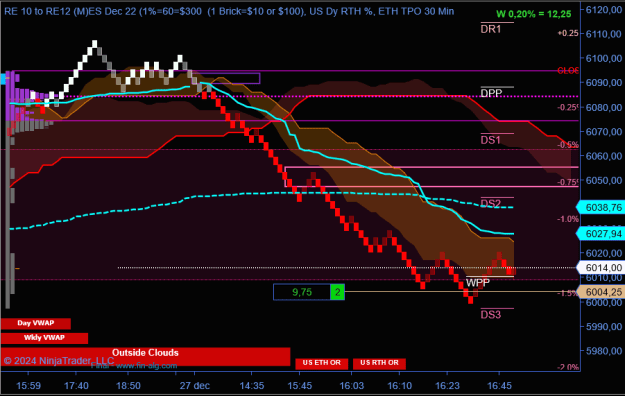625x396 pixels.
Task: Click the 6100,00 price axis label
Action: pyautogui.click(x=603, y=58)
